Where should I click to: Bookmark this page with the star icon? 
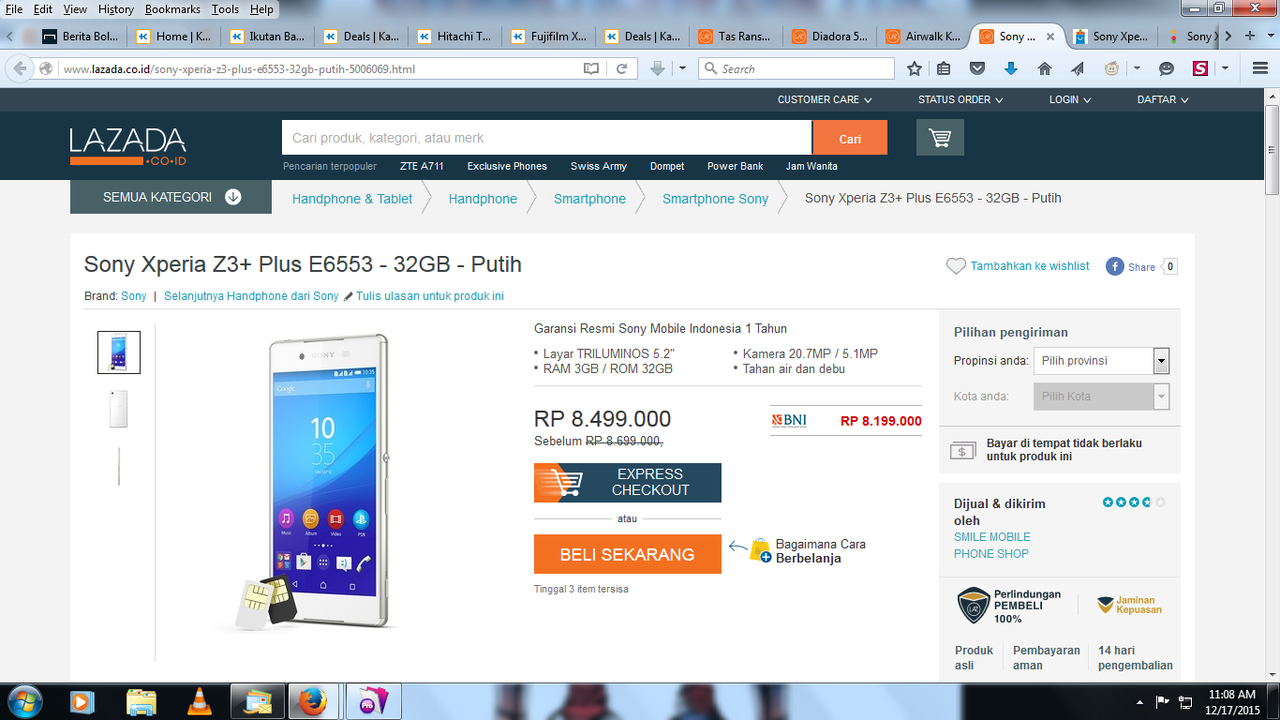tap(914, 69)
